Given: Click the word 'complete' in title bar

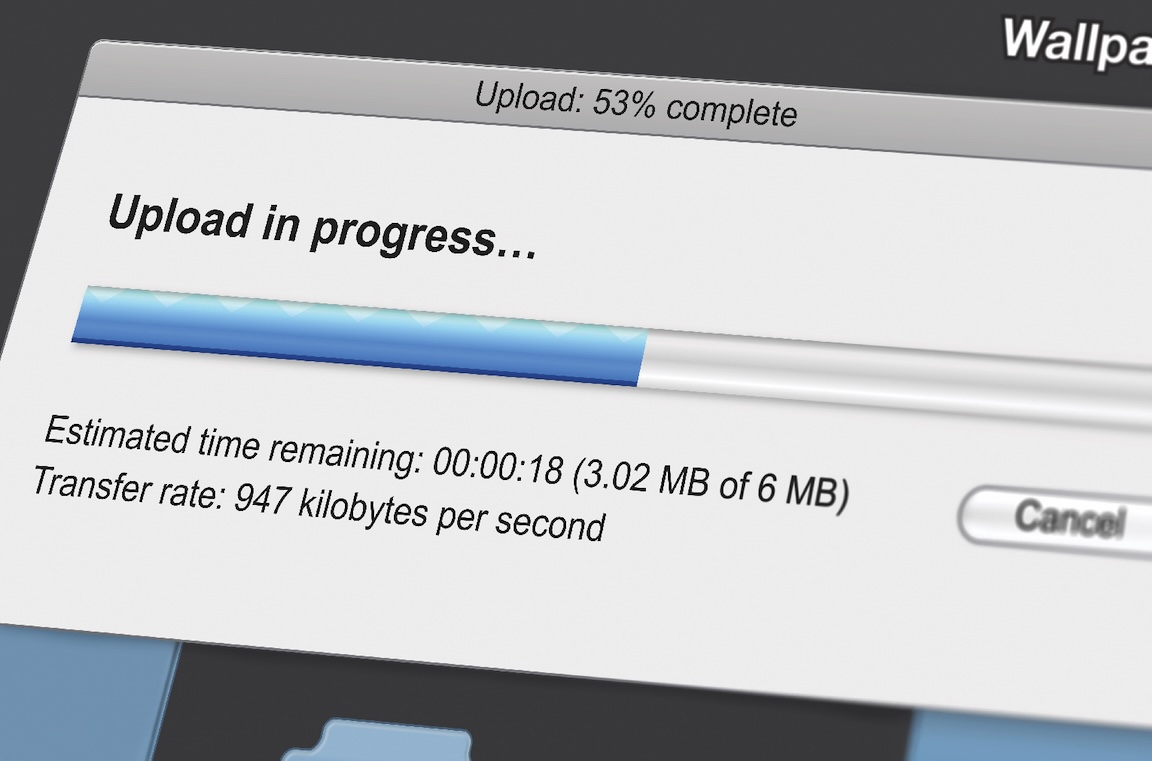Looking at the screenshot, I should pyautogui.click(x=731, y=112).
